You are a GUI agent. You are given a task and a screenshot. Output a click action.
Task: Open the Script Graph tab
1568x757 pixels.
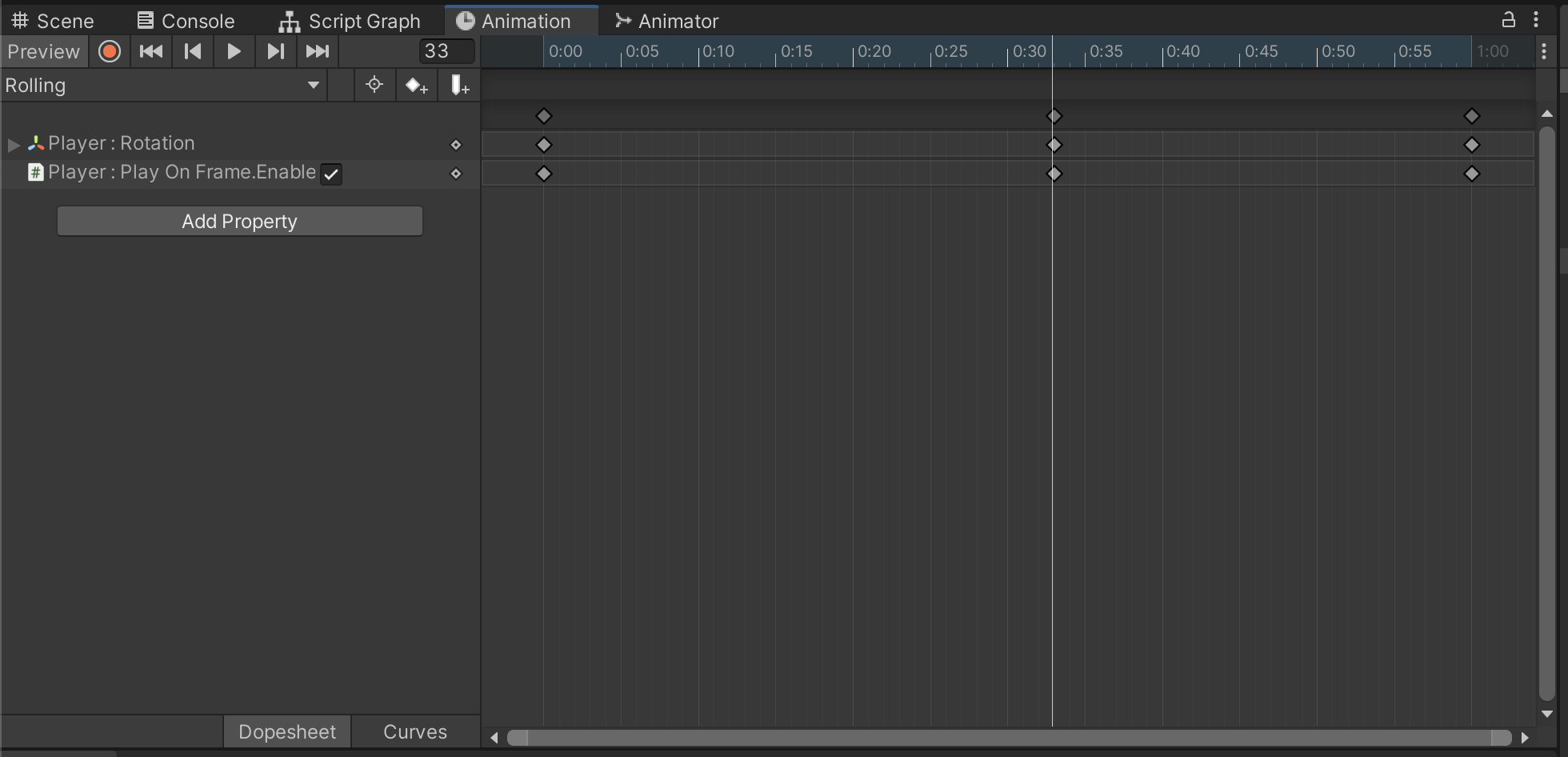coord(350,21)
